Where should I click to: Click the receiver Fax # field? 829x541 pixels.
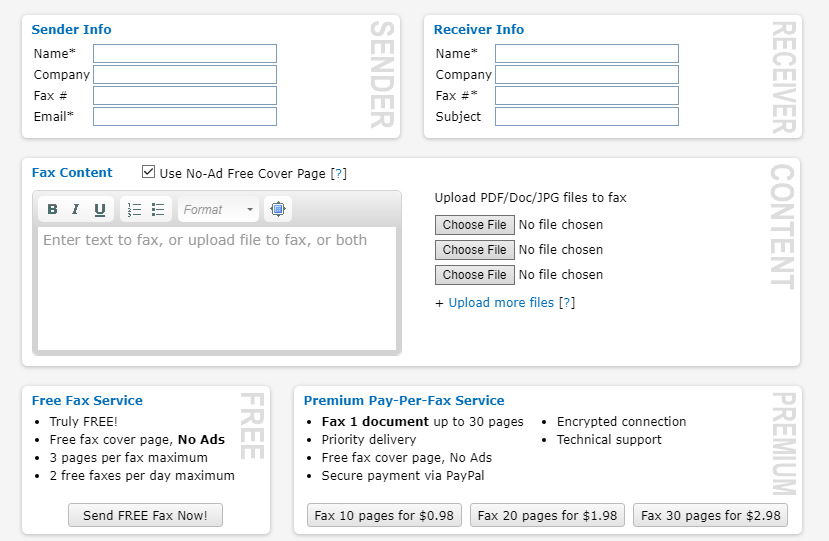click(587, 96)
